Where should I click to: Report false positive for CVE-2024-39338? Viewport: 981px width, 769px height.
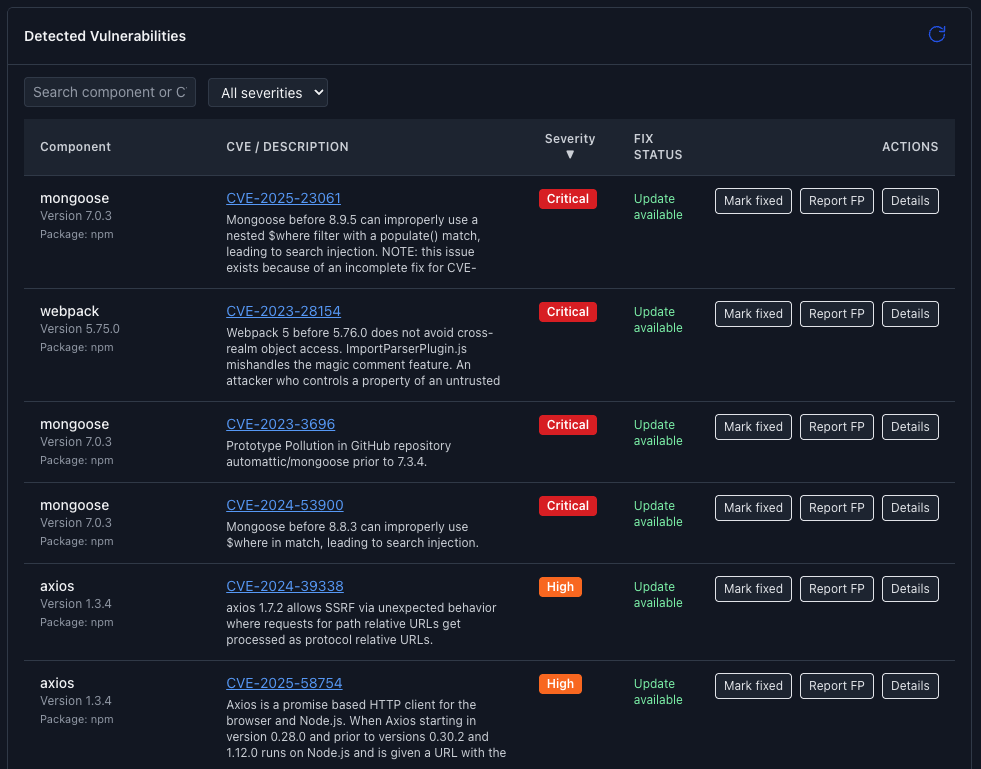pos(836,588)
